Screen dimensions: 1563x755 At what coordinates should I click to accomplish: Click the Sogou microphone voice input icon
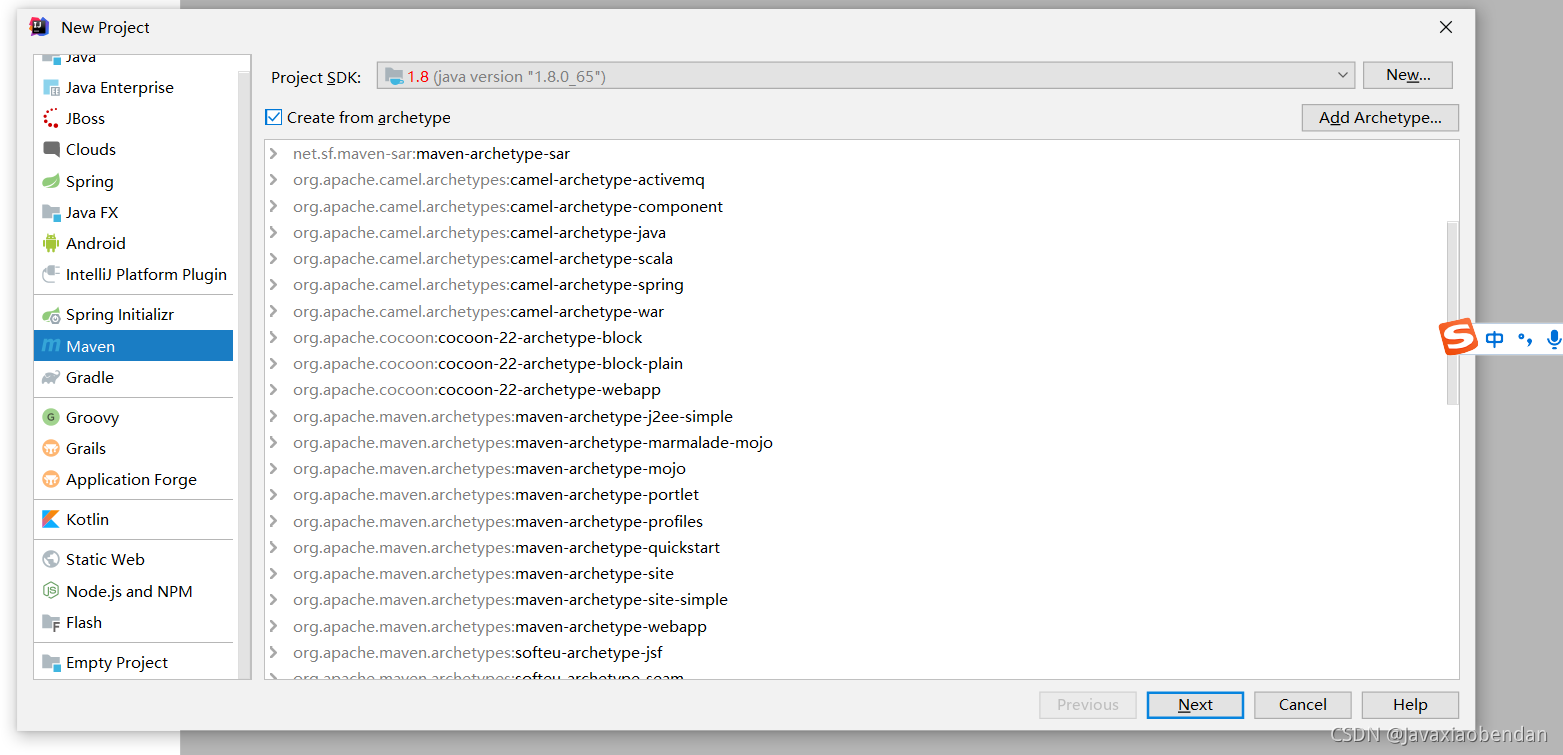(x=1553, y=340)
